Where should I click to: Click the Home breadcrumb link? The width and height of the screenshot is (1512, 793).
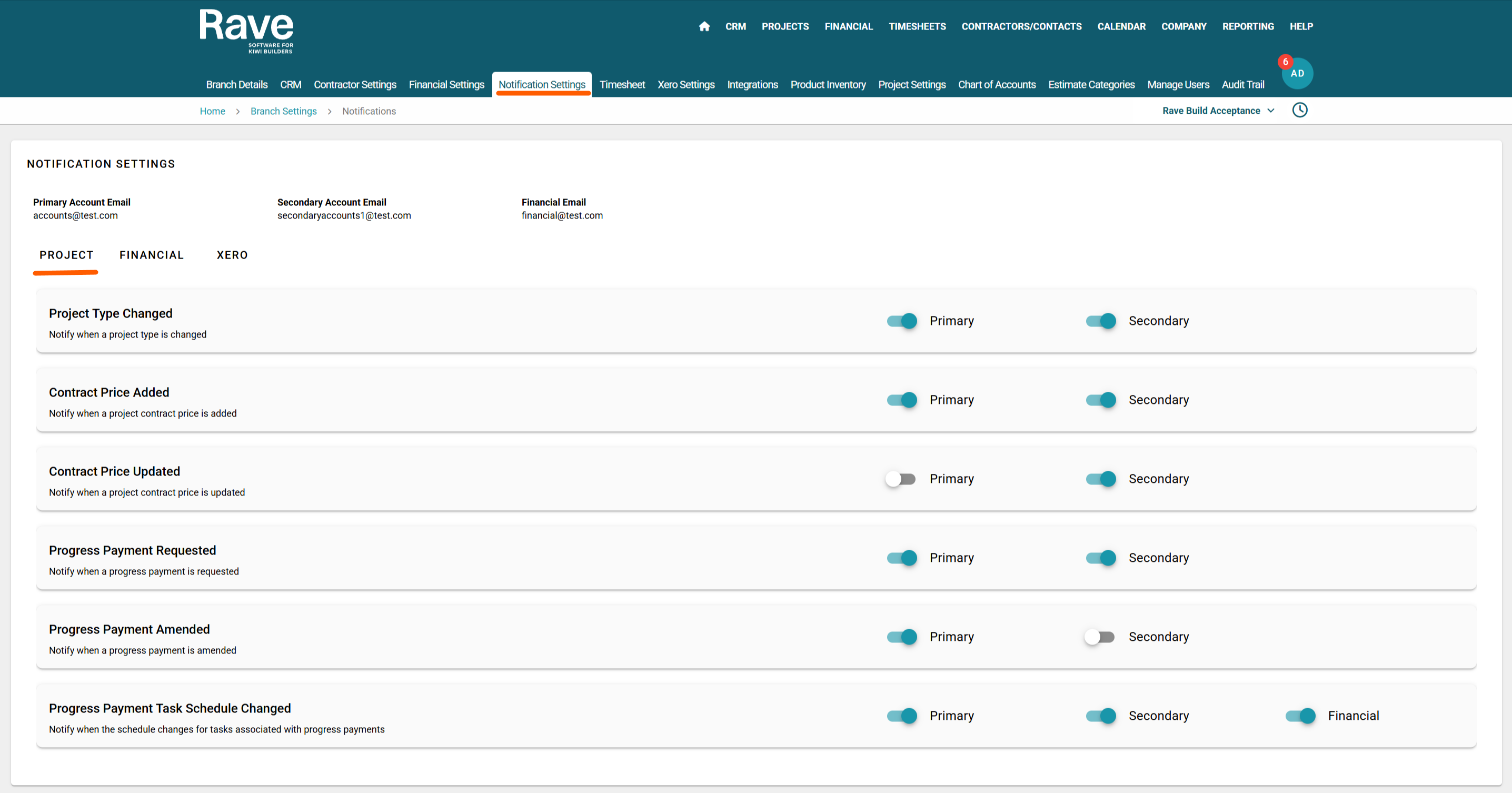(x=213, y=112)
